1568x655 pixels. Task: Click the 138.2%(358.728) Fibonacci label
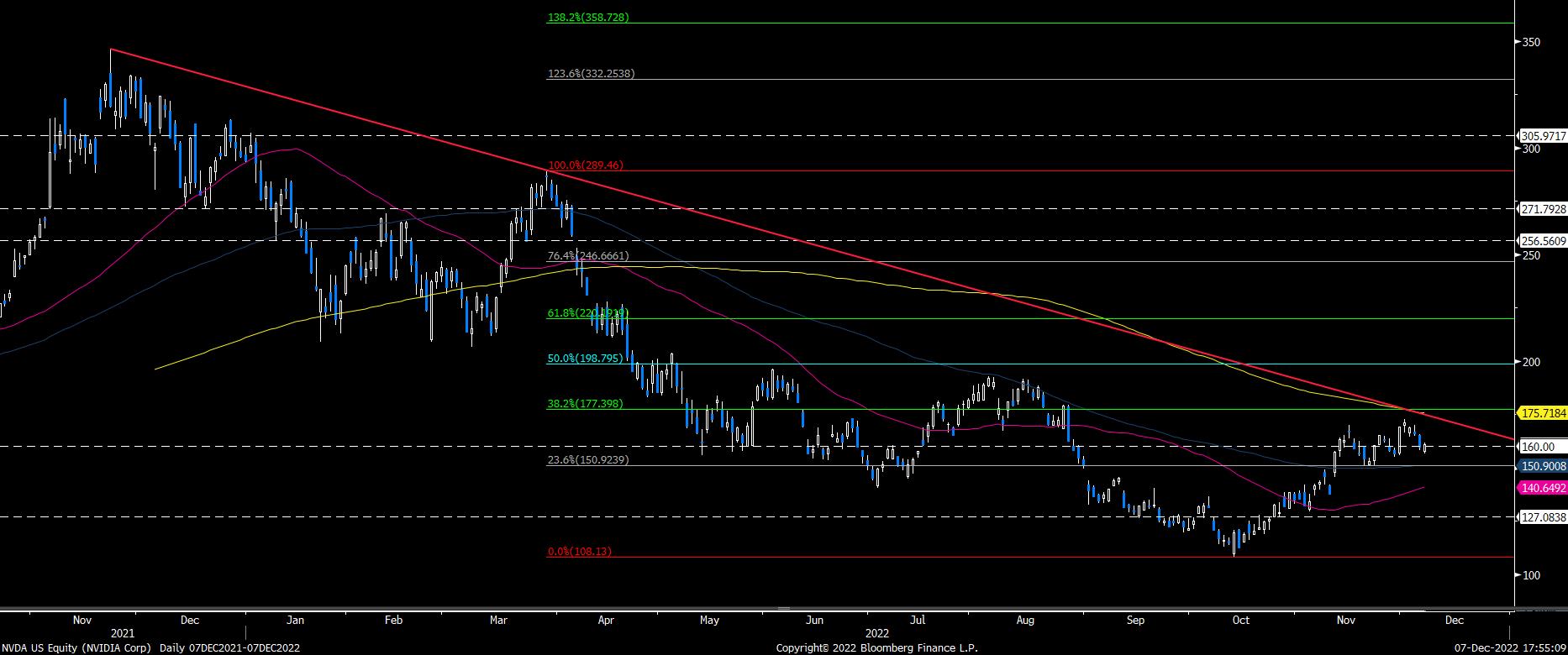(588, 17)
